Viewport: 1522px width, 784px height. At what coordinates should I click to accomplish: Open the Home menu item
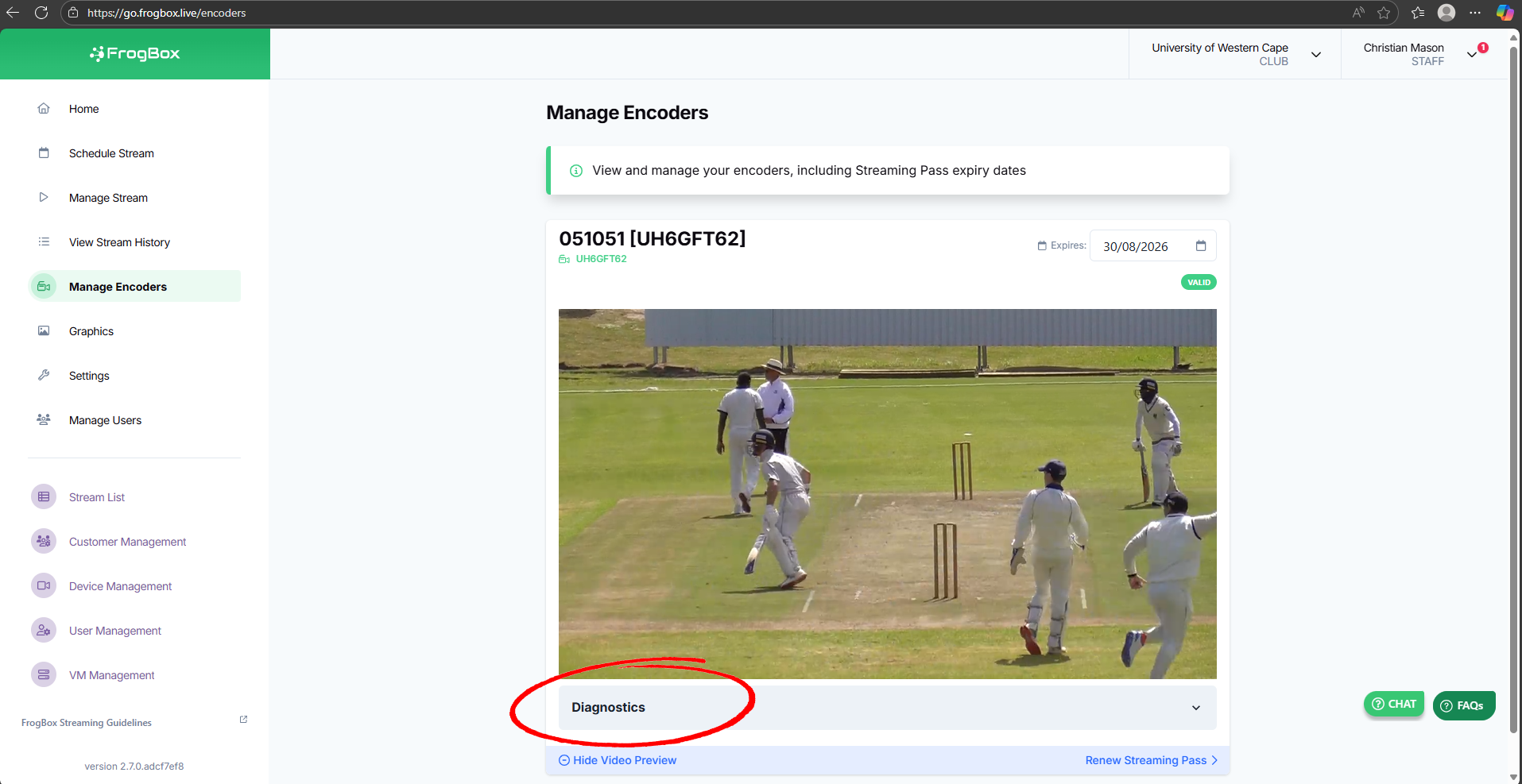click(x=83, y=109)
